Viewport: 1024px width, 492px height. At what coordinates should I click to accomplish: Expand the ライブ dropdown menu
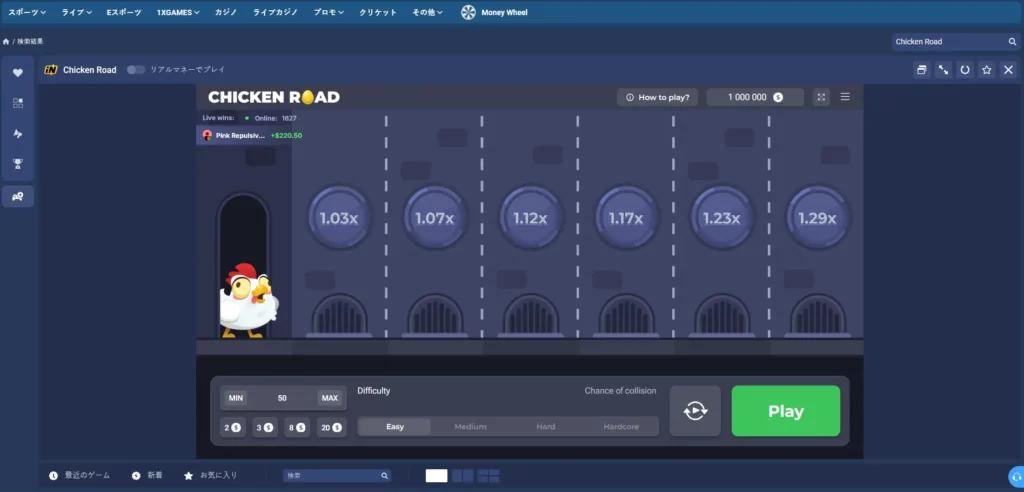(x=77, y=12)
